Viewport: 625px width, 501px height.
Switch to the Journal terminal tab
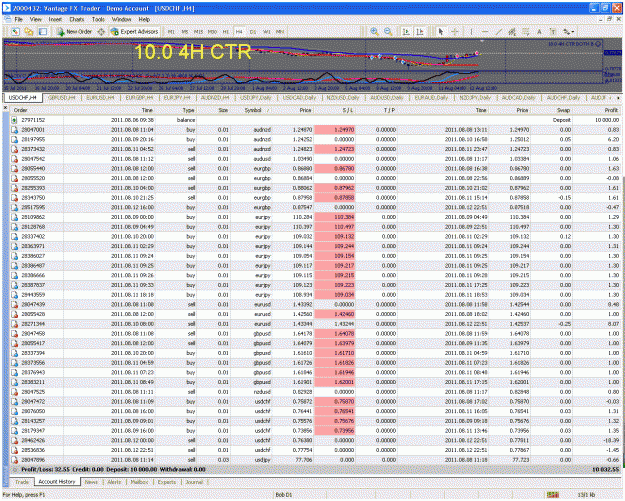pyautogui.click(x=194, y=482)
